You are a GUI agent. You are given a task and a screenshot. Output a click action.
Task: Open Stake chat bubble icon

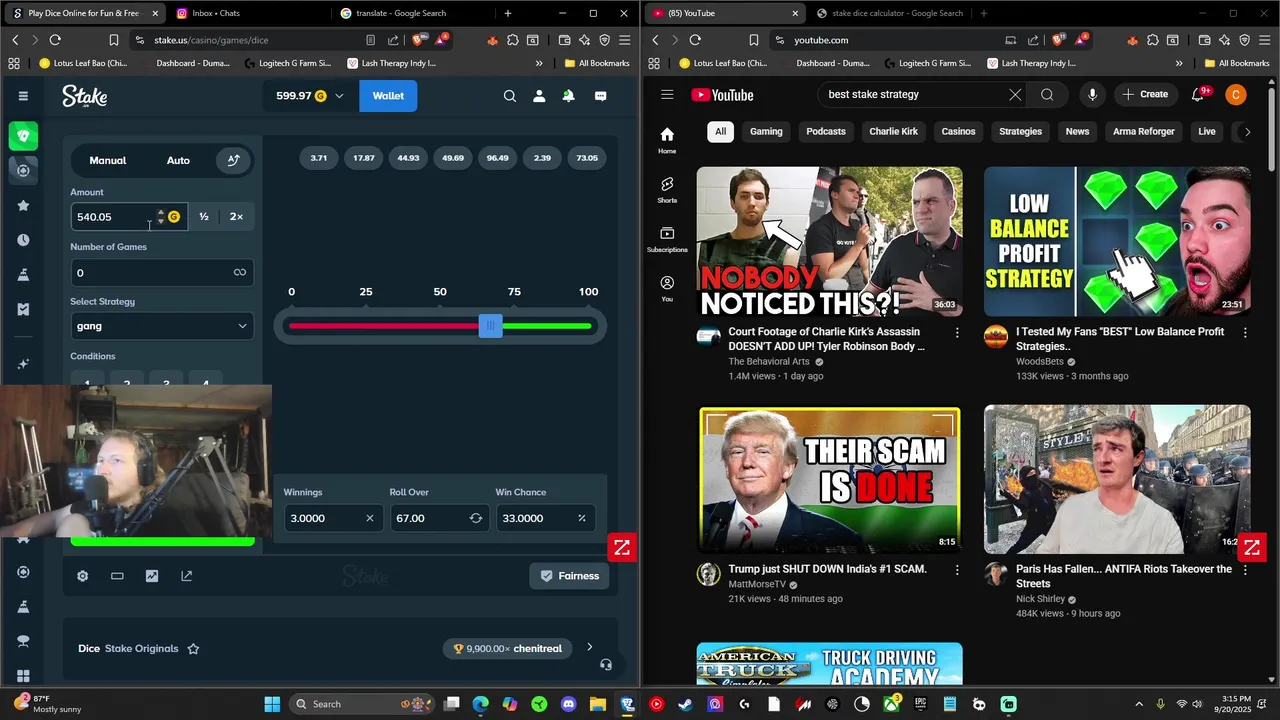click(x=600, y=96)
